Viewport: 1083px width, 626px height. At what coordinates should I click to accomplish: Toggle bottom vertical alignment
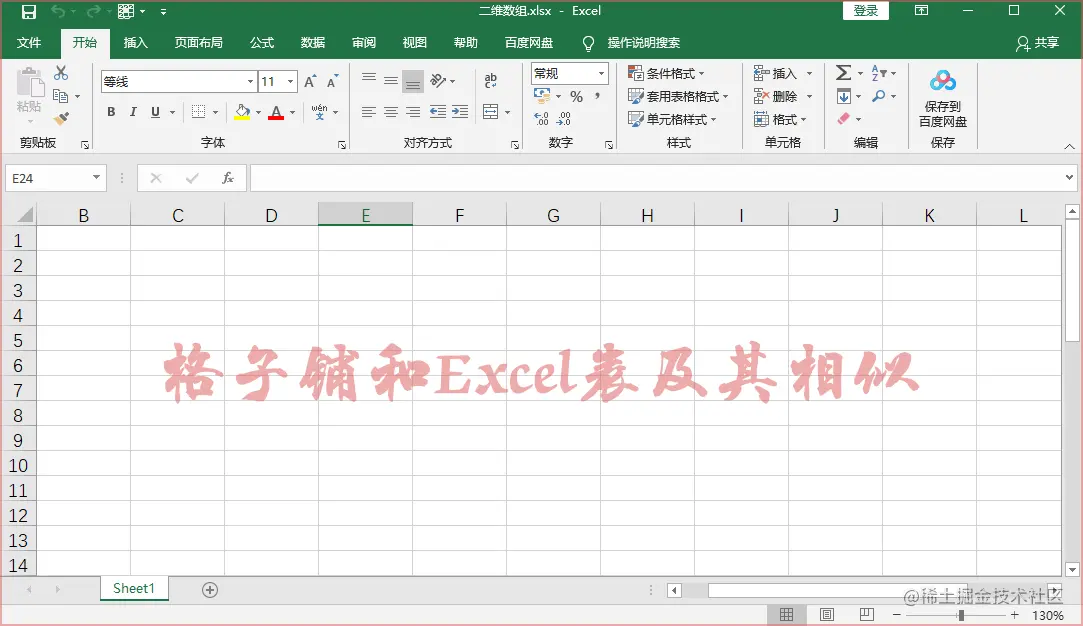coord(413,82)
